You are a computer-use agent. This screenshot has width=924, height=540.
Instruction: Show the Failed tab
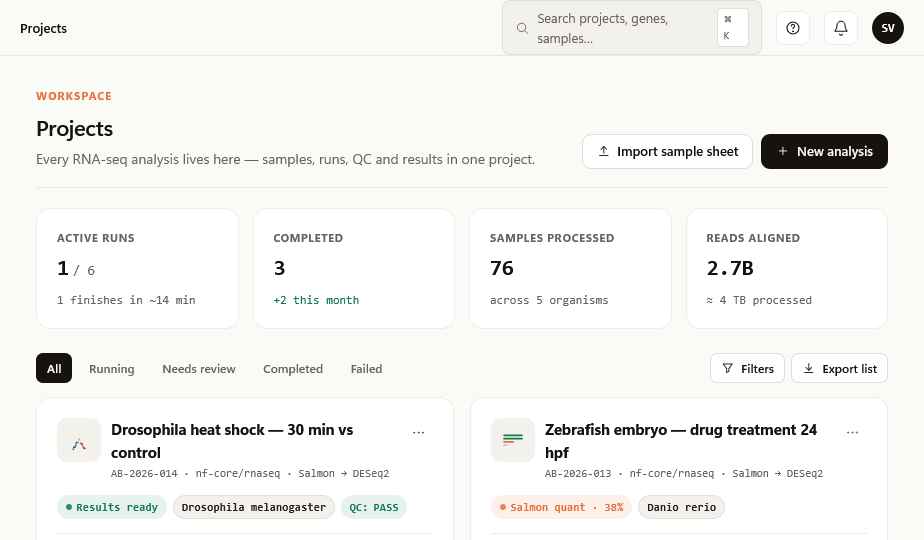366,369
